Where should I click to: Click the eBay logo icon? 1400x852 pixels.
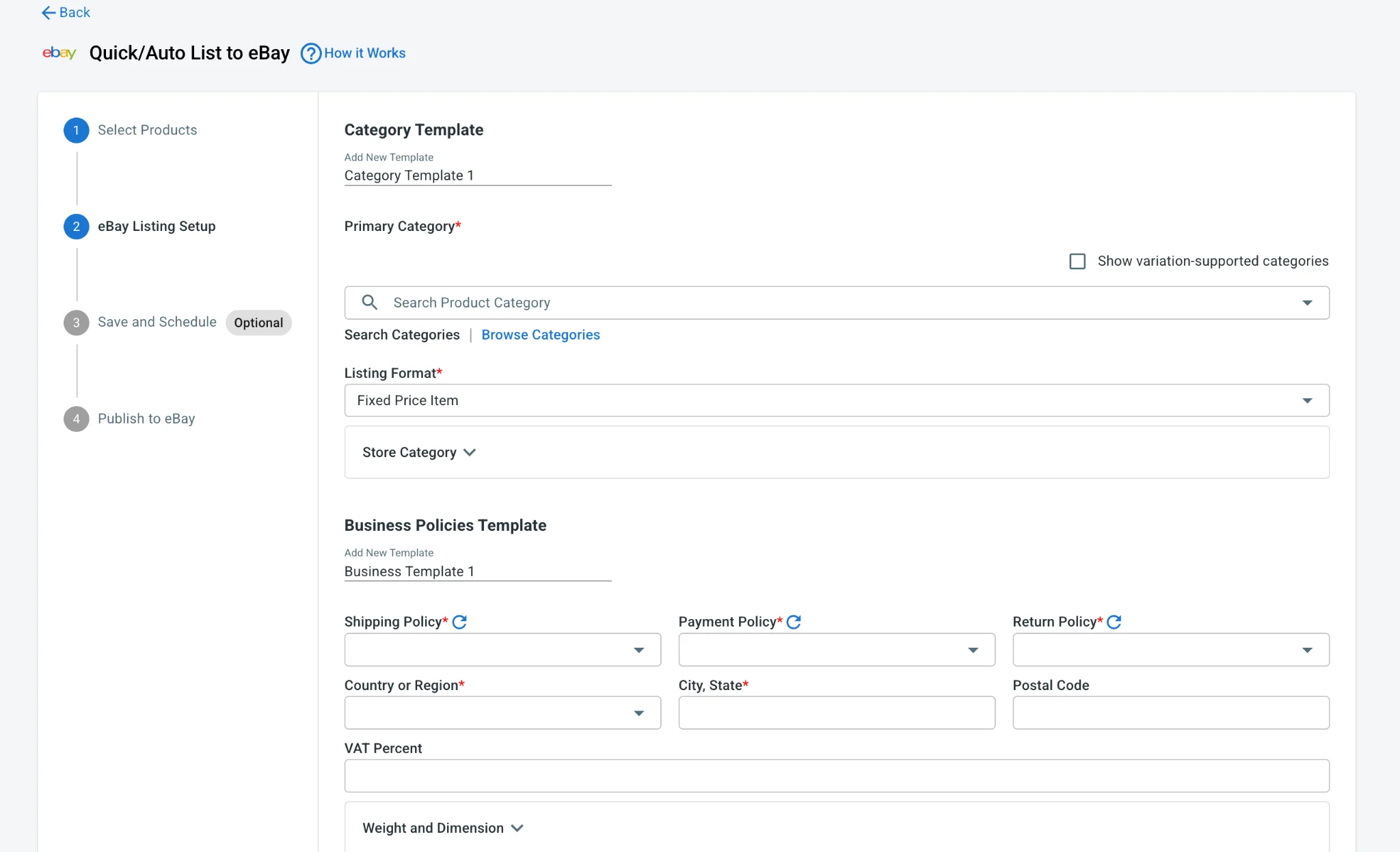click(59, 53)
